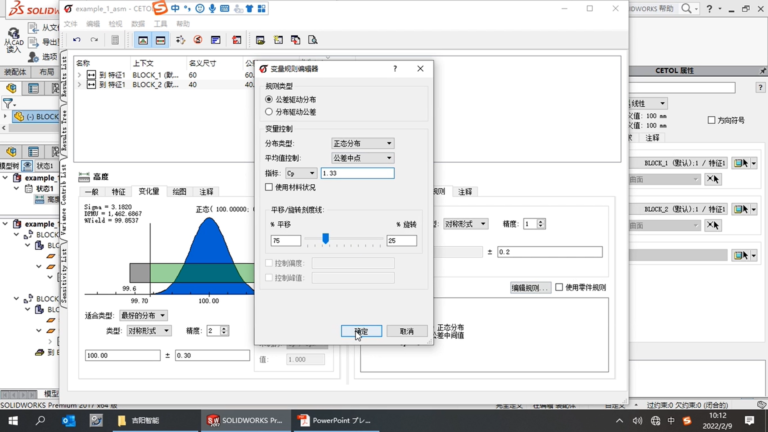The height and width of the screenshot is (432, 768).
Task: Click the help question mark in CETOL properties
Action: point(760,88)
